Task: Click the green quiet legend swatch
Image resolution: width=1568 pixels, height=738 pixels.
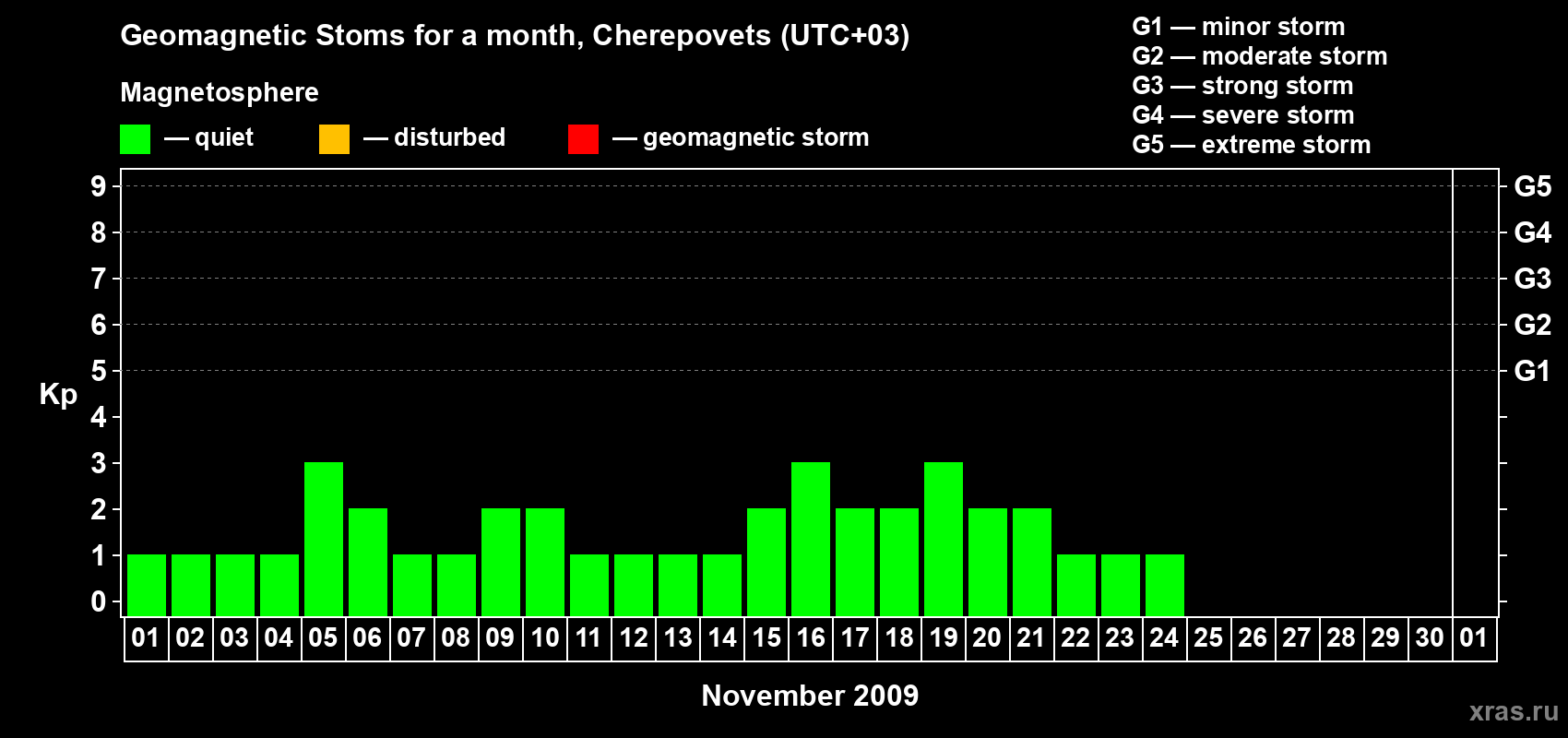Action: pyautogui.click(x=136, y=139)
